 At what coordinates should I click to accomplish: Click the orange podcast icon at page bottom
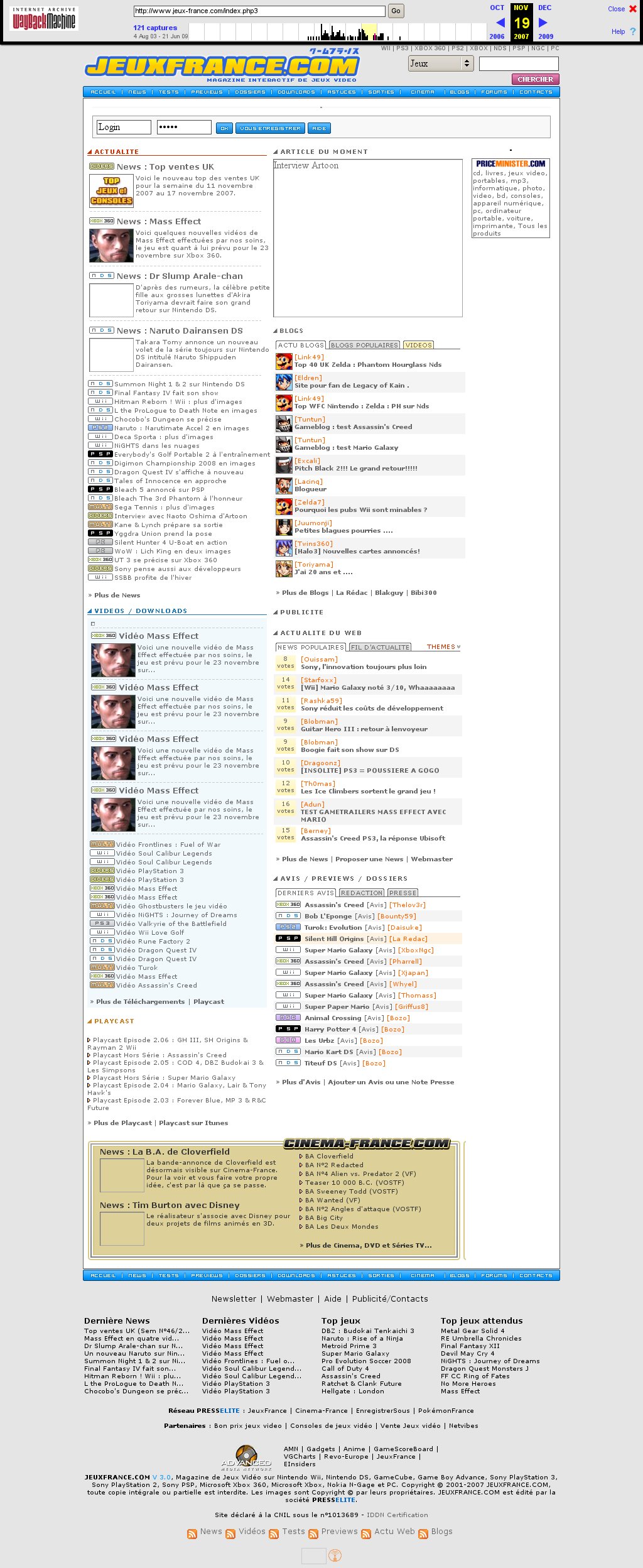pos(335,1555)
